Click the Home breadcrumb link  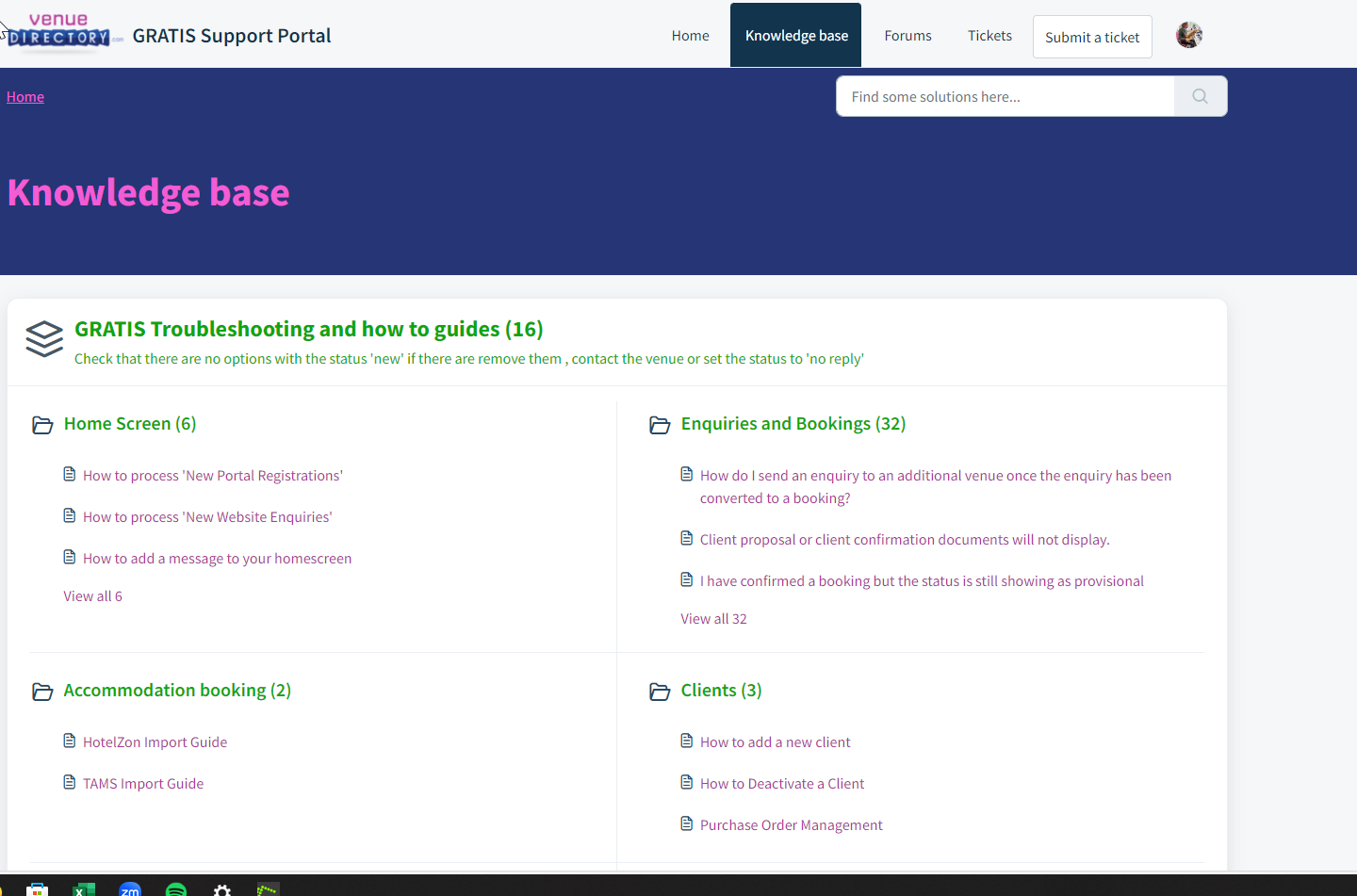coord(25,97)
